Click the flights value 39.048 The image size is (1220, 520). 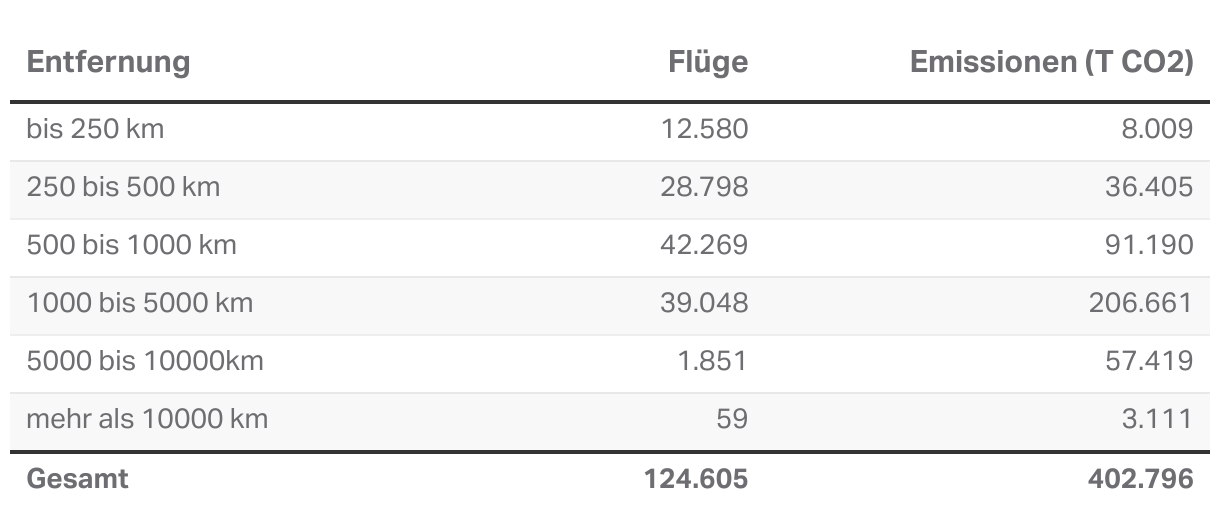pyautogui.click(x=704, y=303)
